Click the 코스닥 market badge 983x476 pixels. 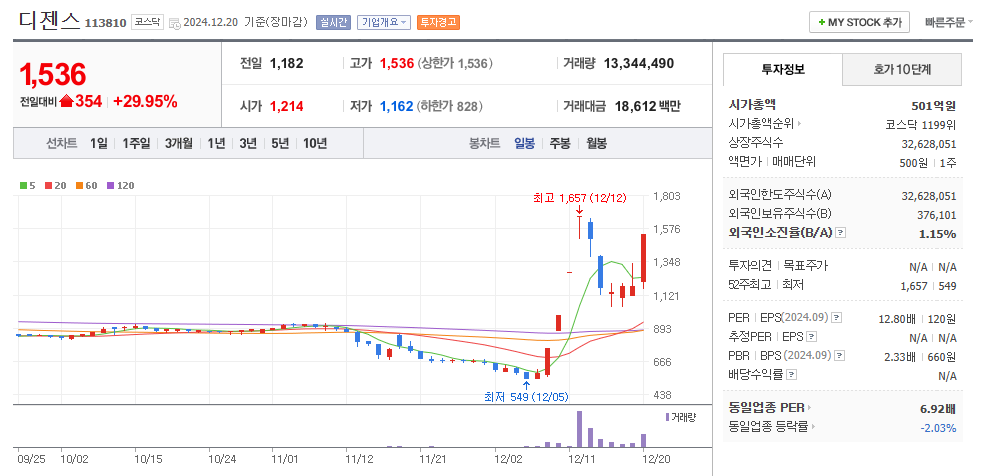pos(148,23)
